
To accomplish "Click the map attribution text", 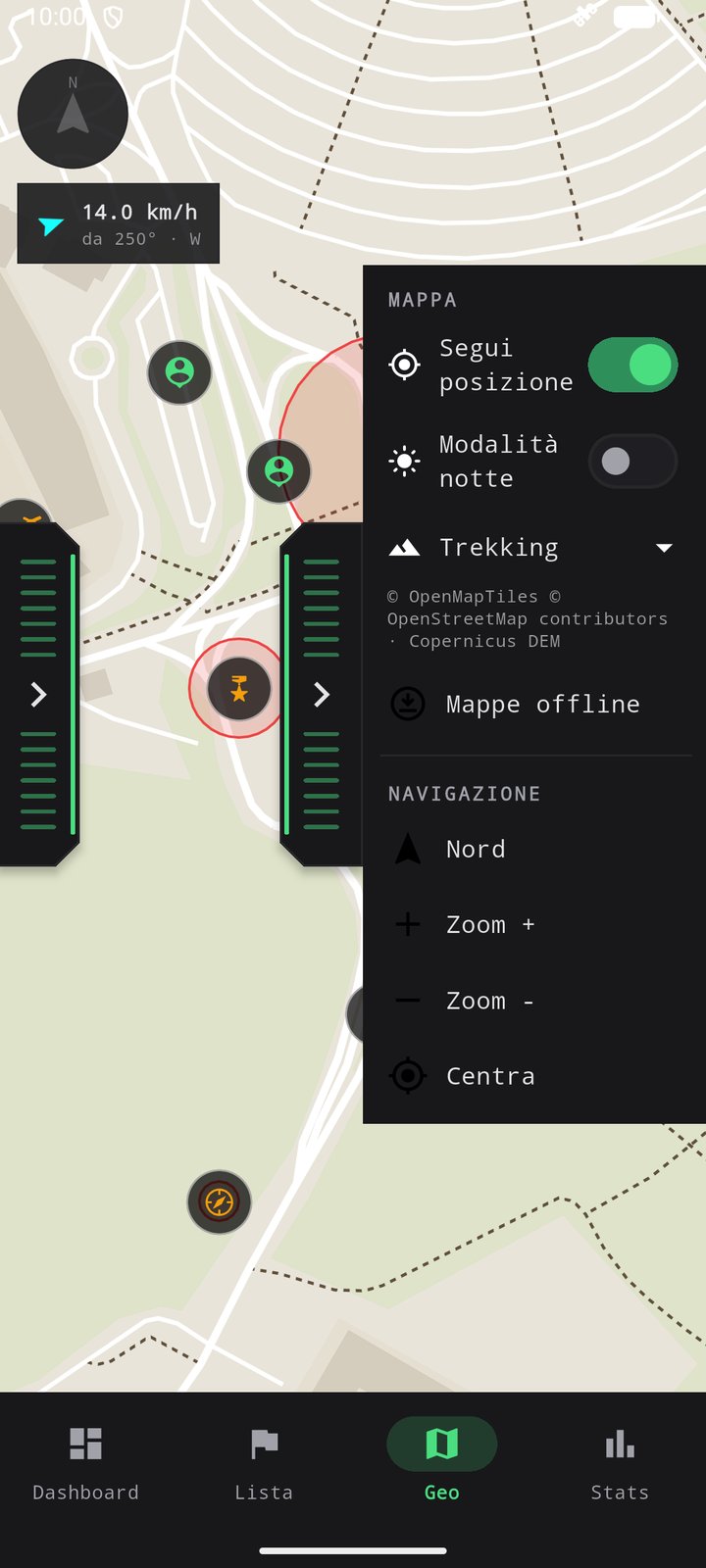I will click(x=528, y=618).
